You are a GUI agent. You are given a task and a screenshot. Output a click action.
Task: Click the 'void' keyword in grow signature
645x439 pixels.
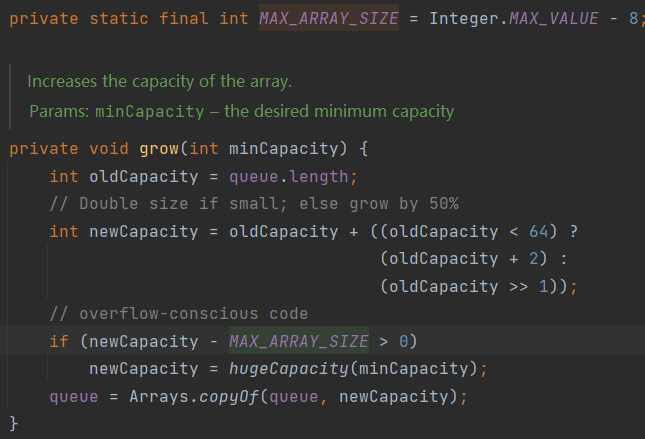coord(109,149)
